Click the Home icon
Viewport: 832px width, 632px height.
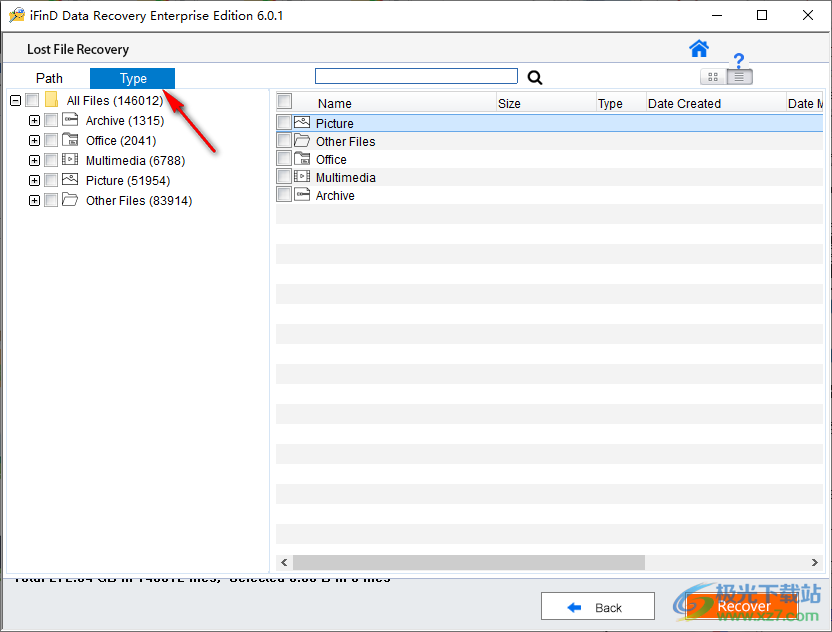coord(699,48)
